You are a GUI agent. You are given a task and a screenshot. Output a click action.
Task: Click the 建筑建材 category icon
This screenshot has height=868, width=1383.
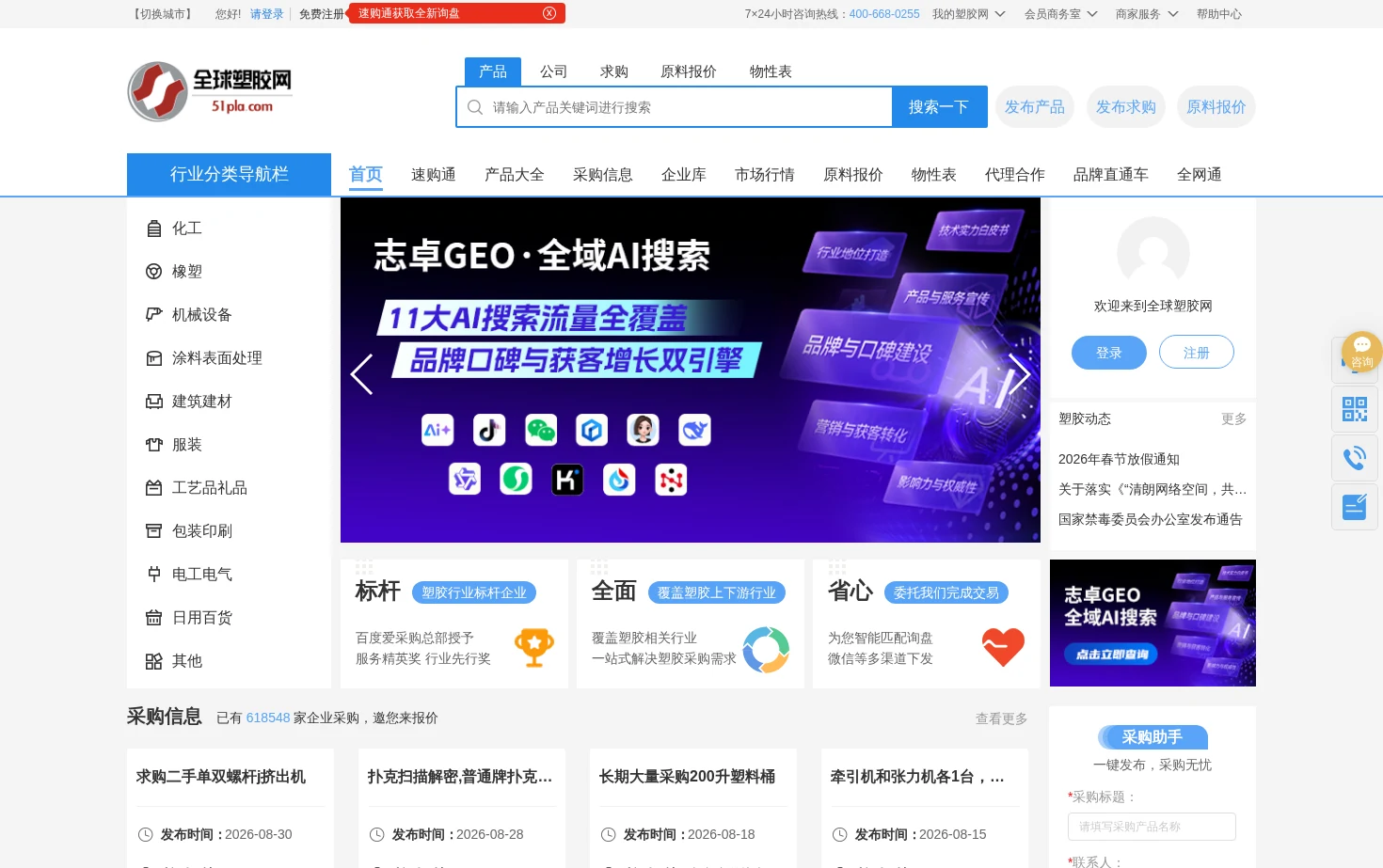click(154, 402)
